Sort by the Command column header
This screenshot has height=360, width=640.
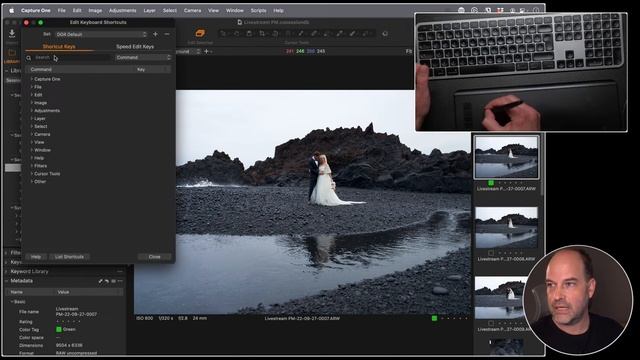[x=41, y=70]
